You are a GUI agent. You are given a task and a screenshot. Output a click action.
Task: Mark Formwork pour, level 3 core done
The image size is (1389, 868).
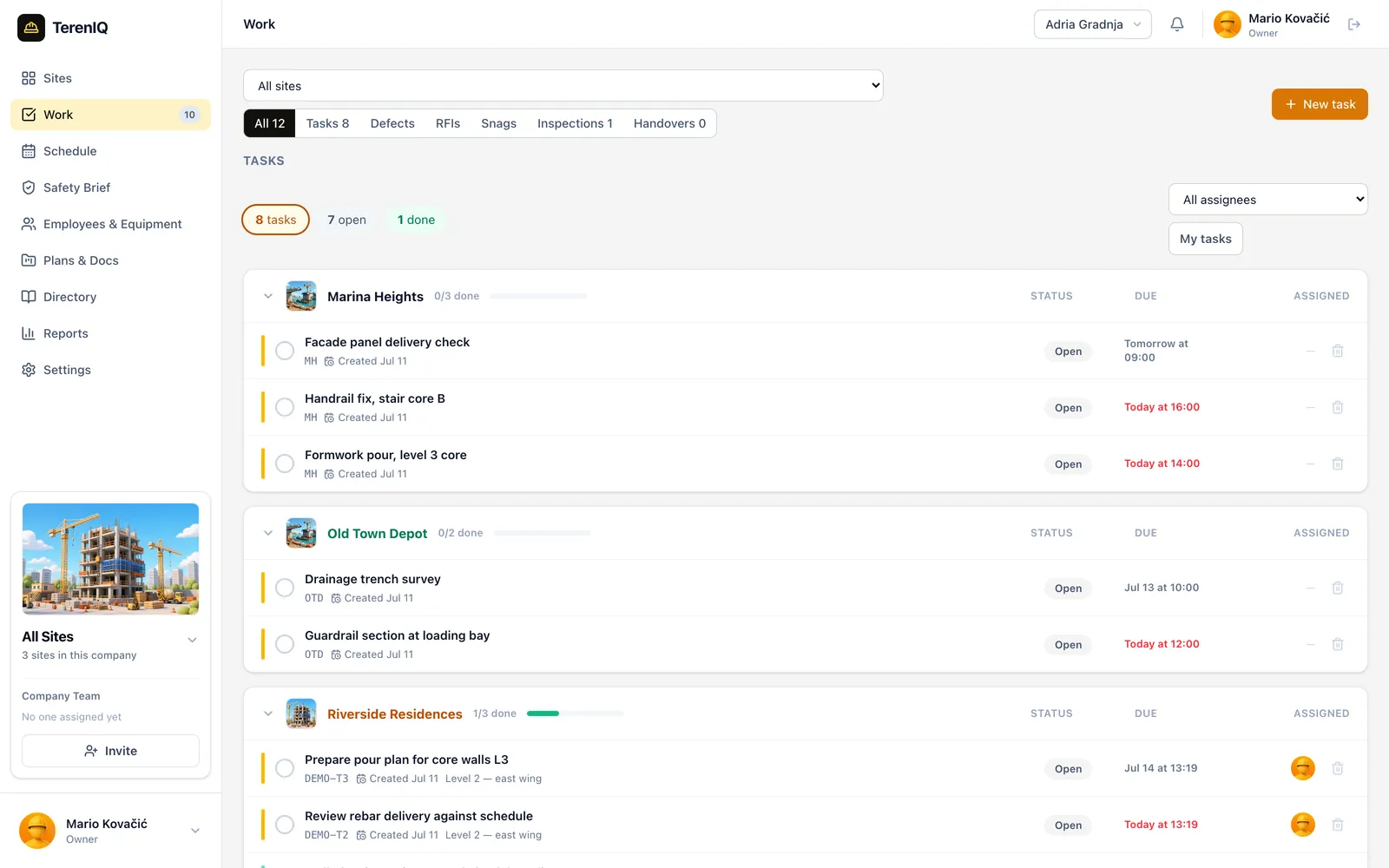click(285, 464)
